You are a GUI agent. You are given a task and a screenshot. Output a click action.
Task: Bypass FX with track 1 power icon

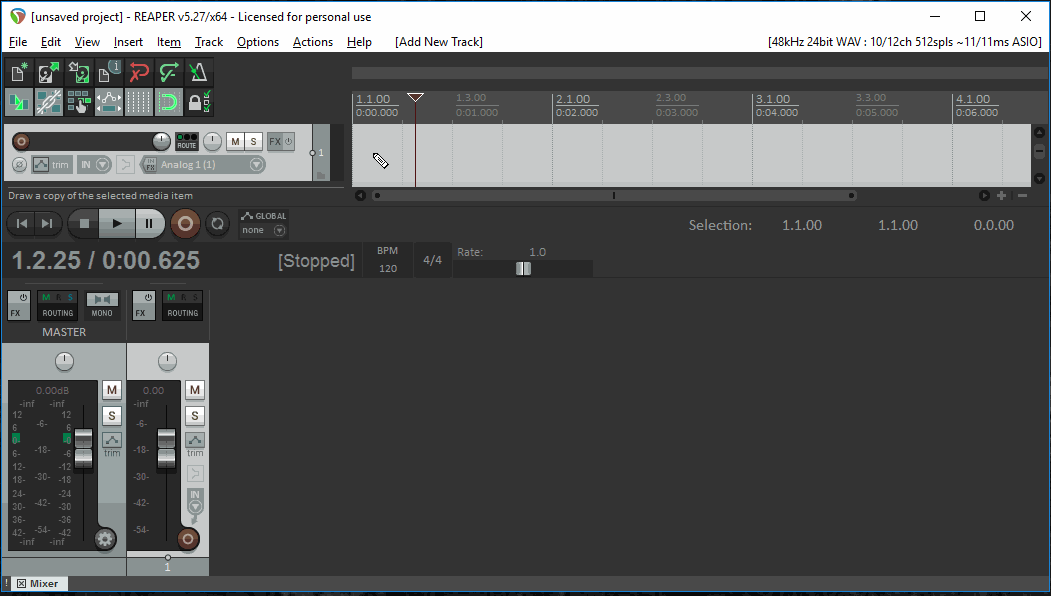(289, 141)
